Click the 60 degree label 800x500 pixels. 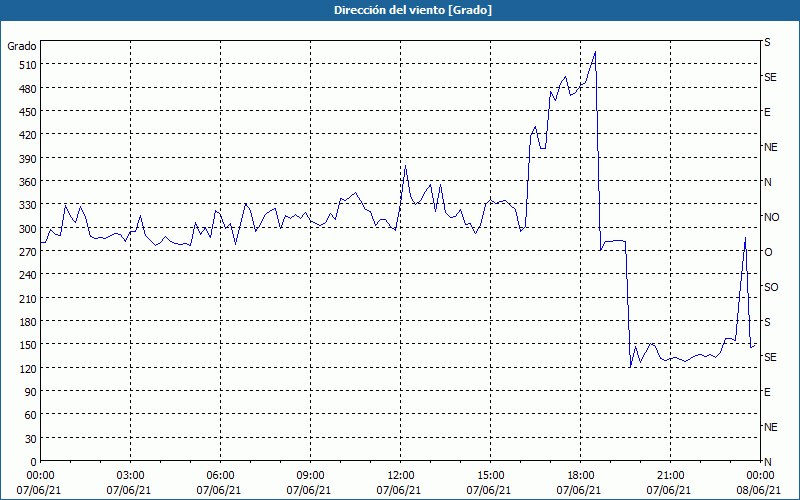pos(31,415)
